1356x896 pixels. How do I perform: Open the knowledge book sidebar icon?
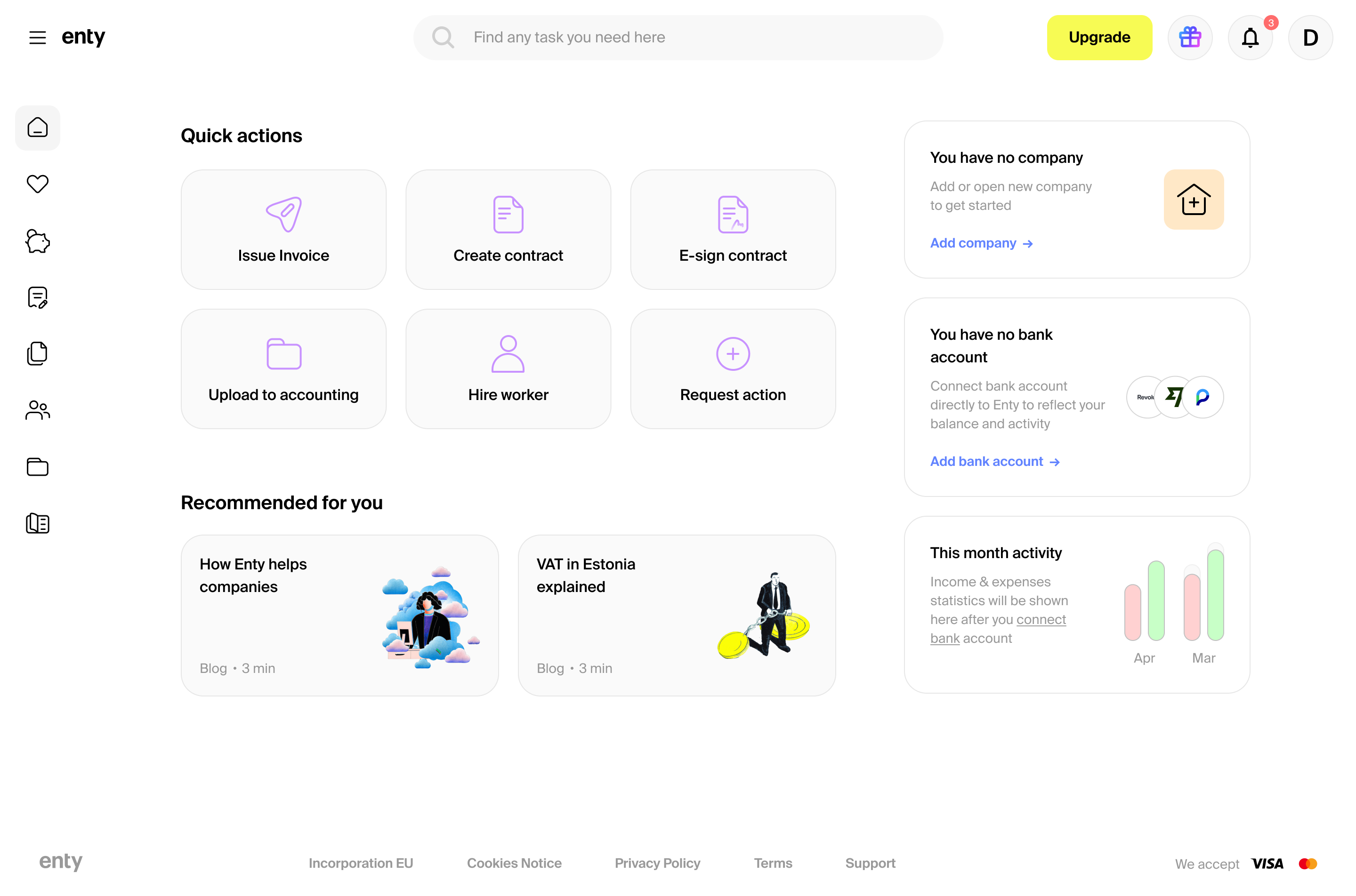[38, 523]
